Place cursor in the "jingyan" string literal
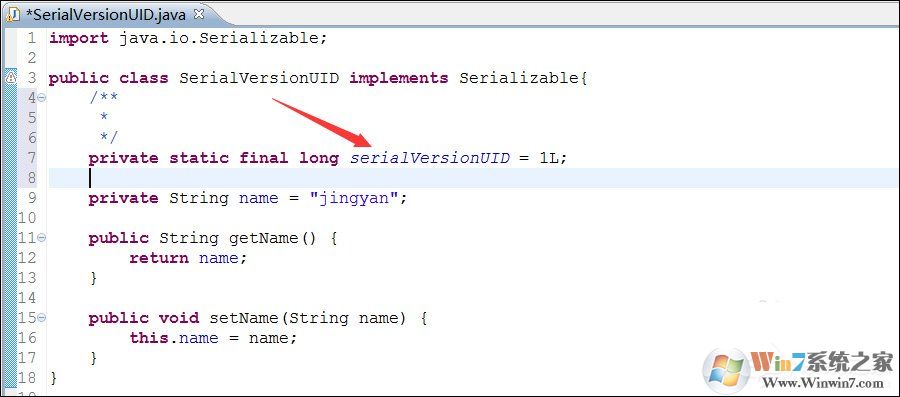 click(x=353, y=198)
